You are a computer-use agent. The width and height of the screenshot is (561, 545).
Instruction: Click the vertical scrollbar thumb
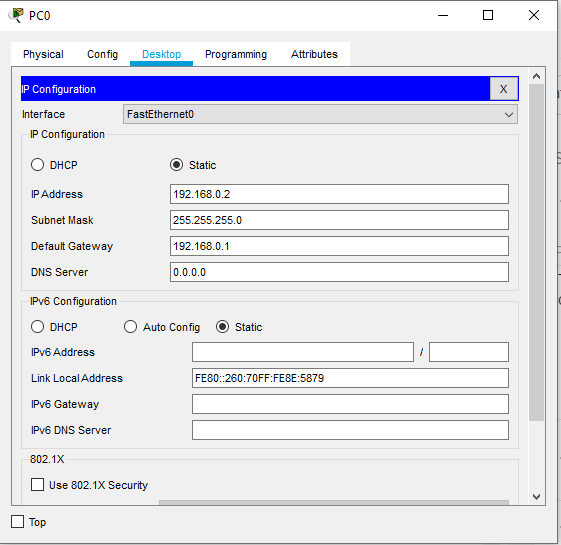coord(536,253)
